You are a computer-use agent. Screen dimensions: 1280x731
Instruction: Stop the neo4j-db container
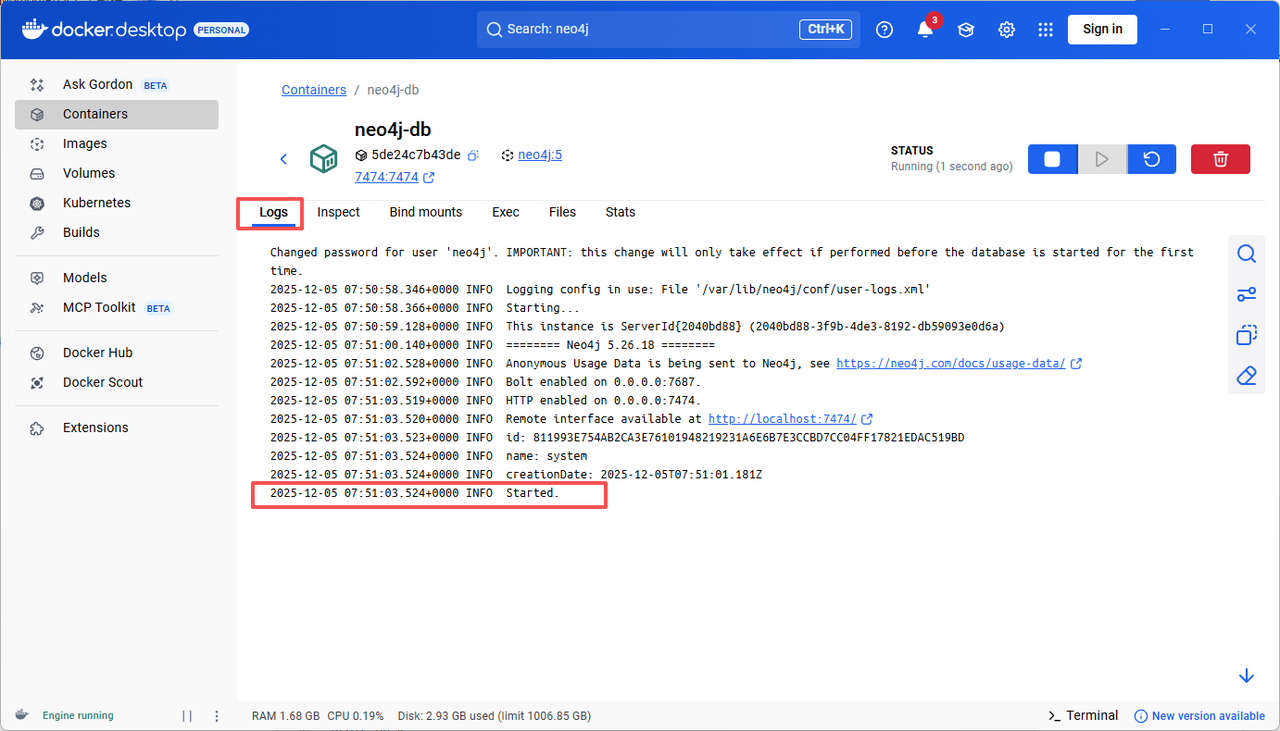pos(1052,159)
